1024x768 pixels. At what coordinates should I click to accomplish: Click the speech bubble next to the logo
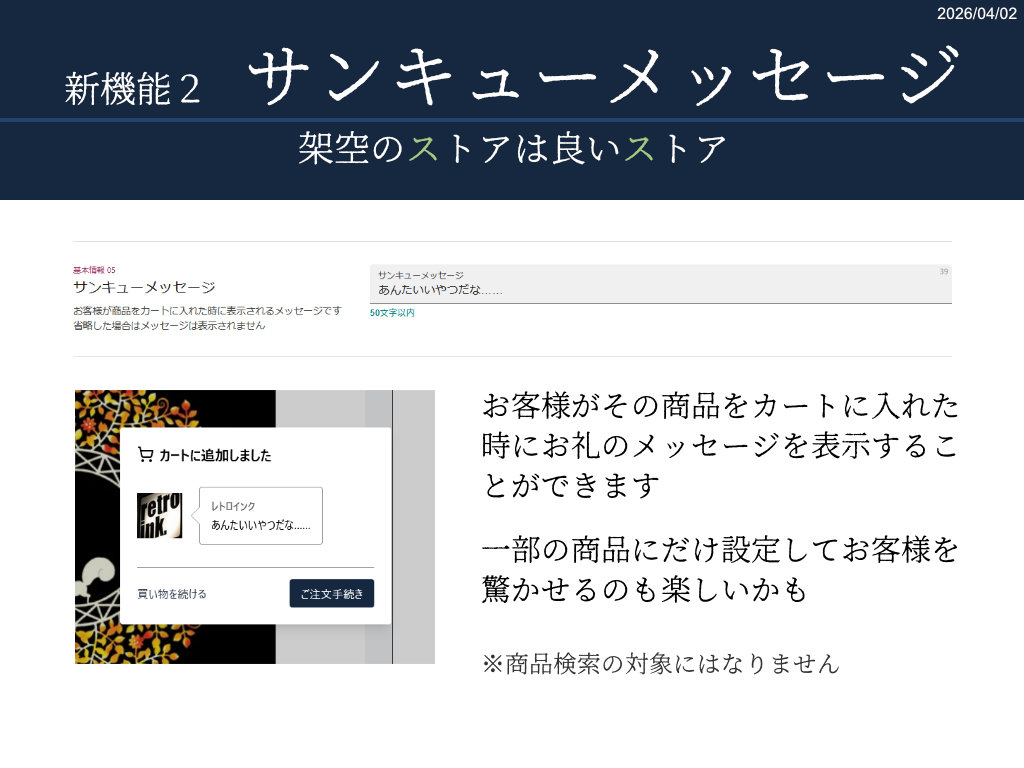coord(258,517)
